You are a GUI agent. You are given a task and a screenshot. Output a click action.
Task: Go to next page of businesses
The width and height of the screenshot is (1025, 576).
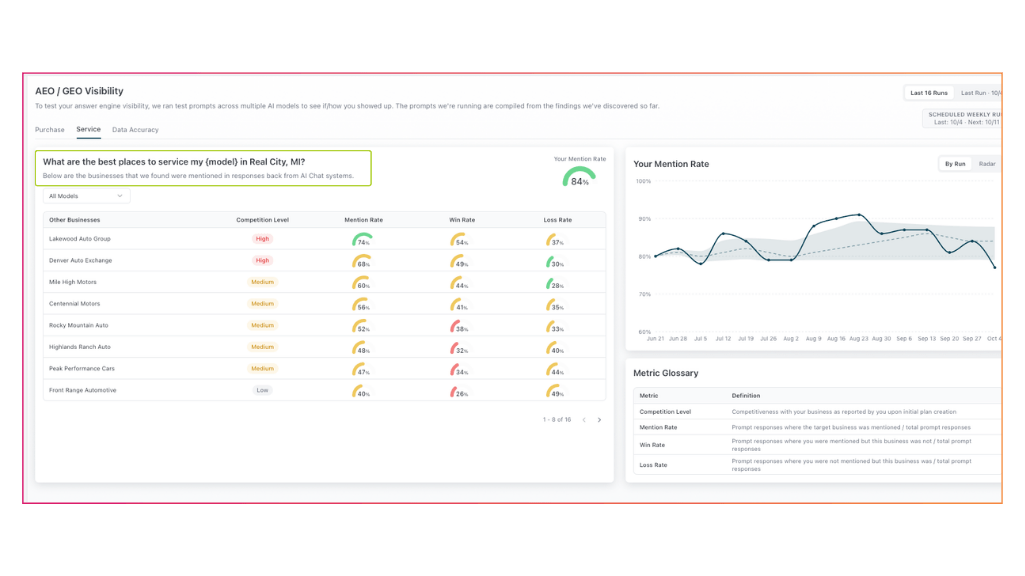point(599,420)
